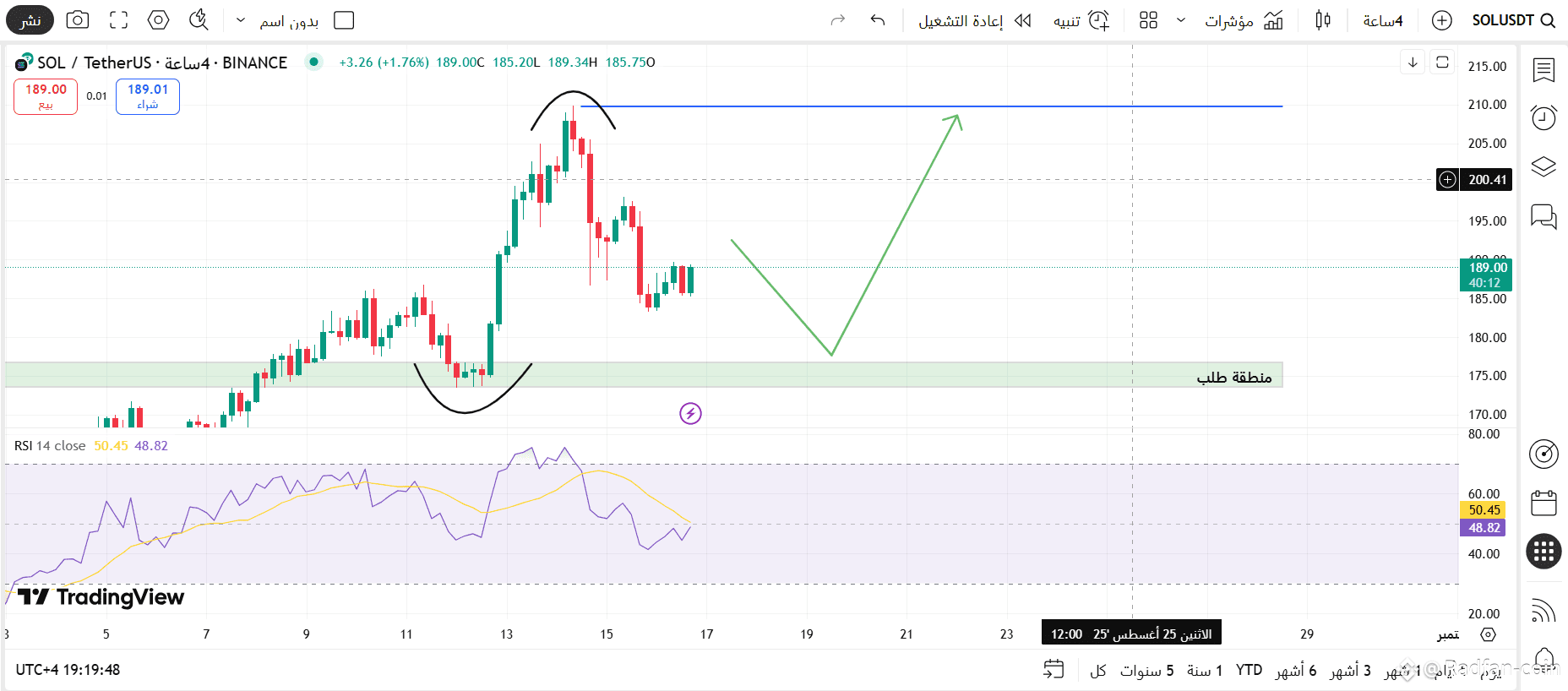Open the candlestick chart type selector
Image resolution: width=1568 pixels, height=691 pixels.
point(1323,20)
